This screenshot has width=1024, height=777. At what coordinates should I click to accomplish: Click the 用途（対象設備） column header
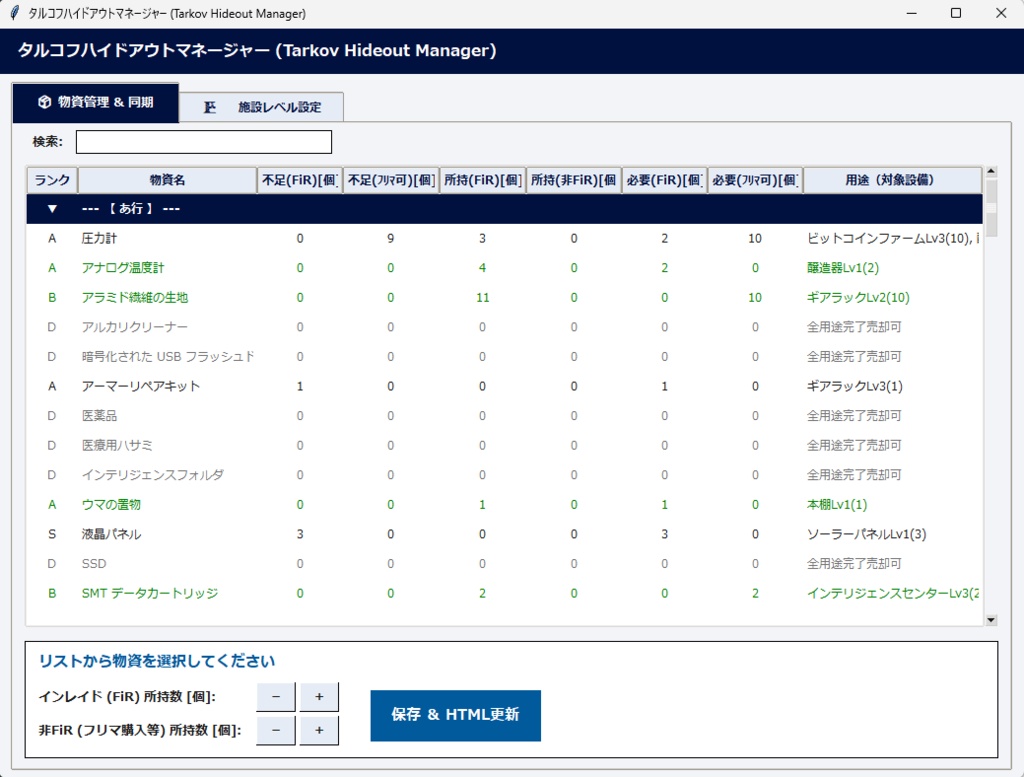pyautogui.click(x=892, y=180)
